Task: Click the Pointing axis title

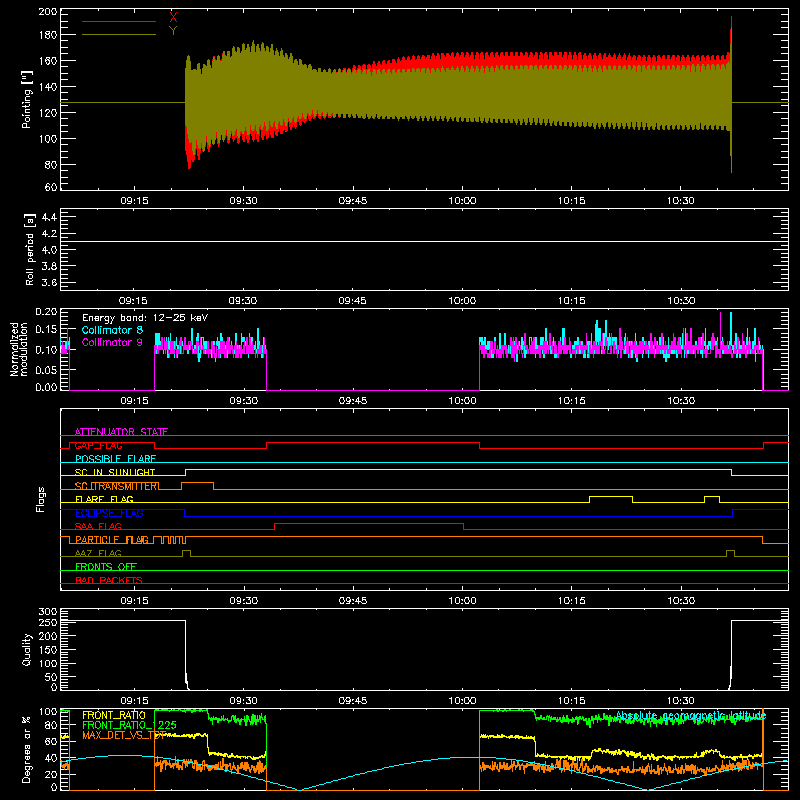Action: coord(27,99)
